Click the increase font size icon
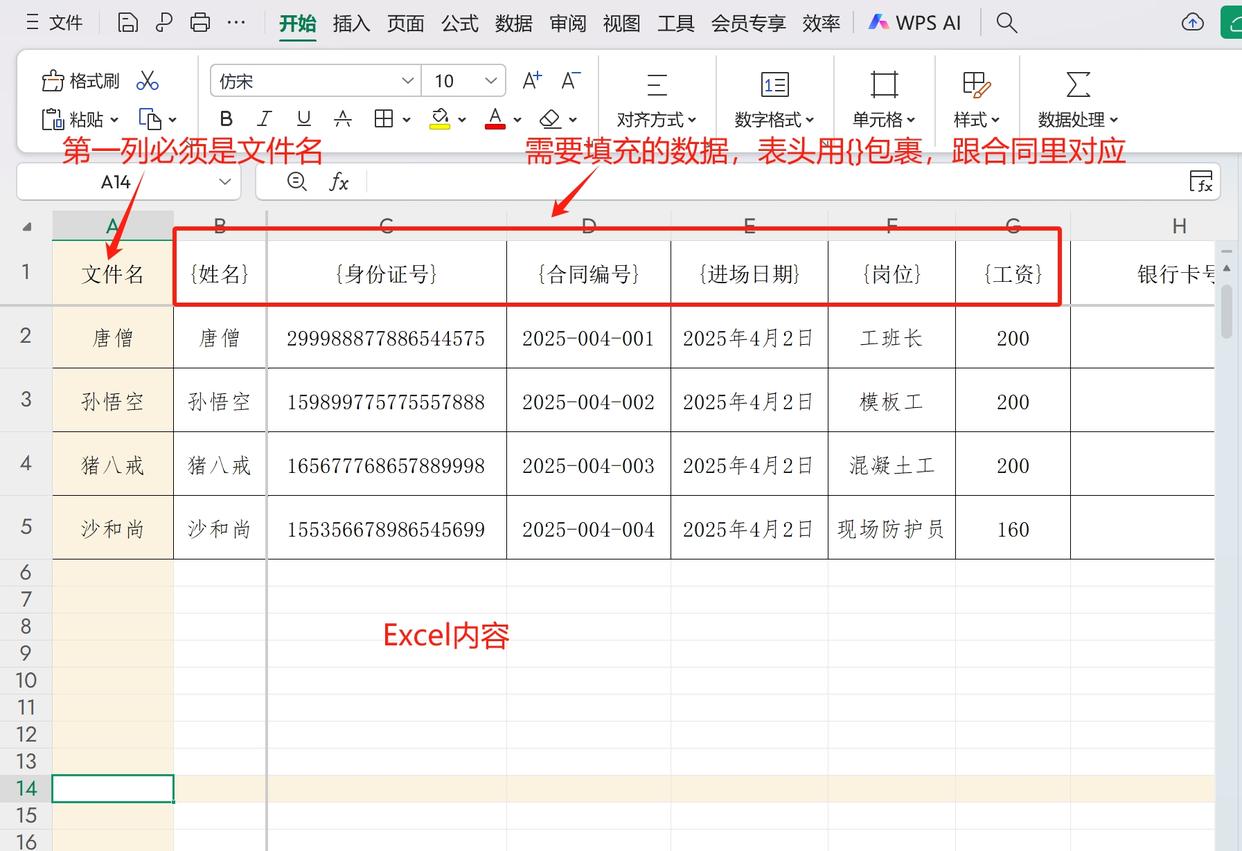The height and width of the screenshot is (851, 1242). 532,81
